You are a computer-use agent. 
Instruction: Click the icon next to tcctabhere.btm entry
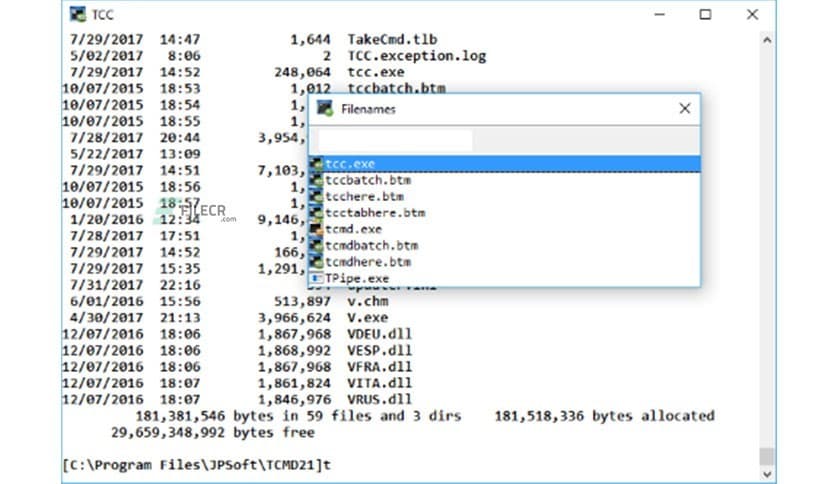[x=317, y=213]
